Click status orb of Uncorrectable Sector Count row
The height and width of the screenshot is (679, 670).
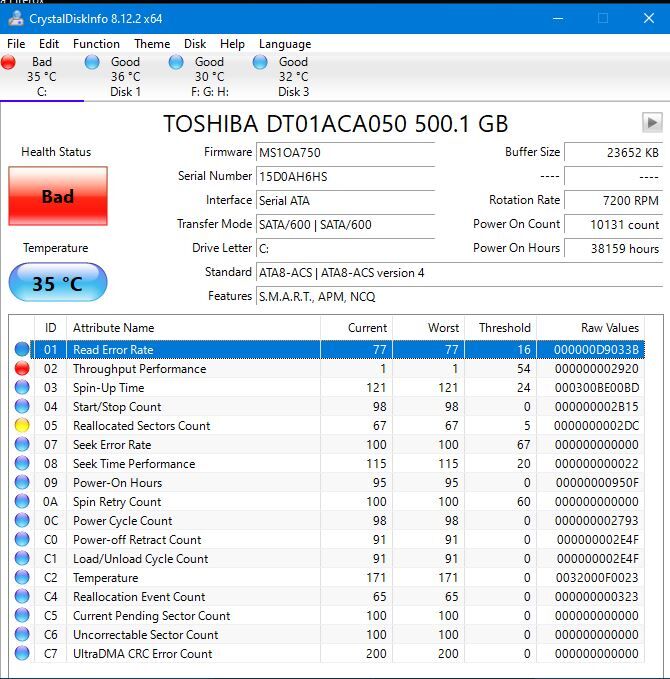22,634
